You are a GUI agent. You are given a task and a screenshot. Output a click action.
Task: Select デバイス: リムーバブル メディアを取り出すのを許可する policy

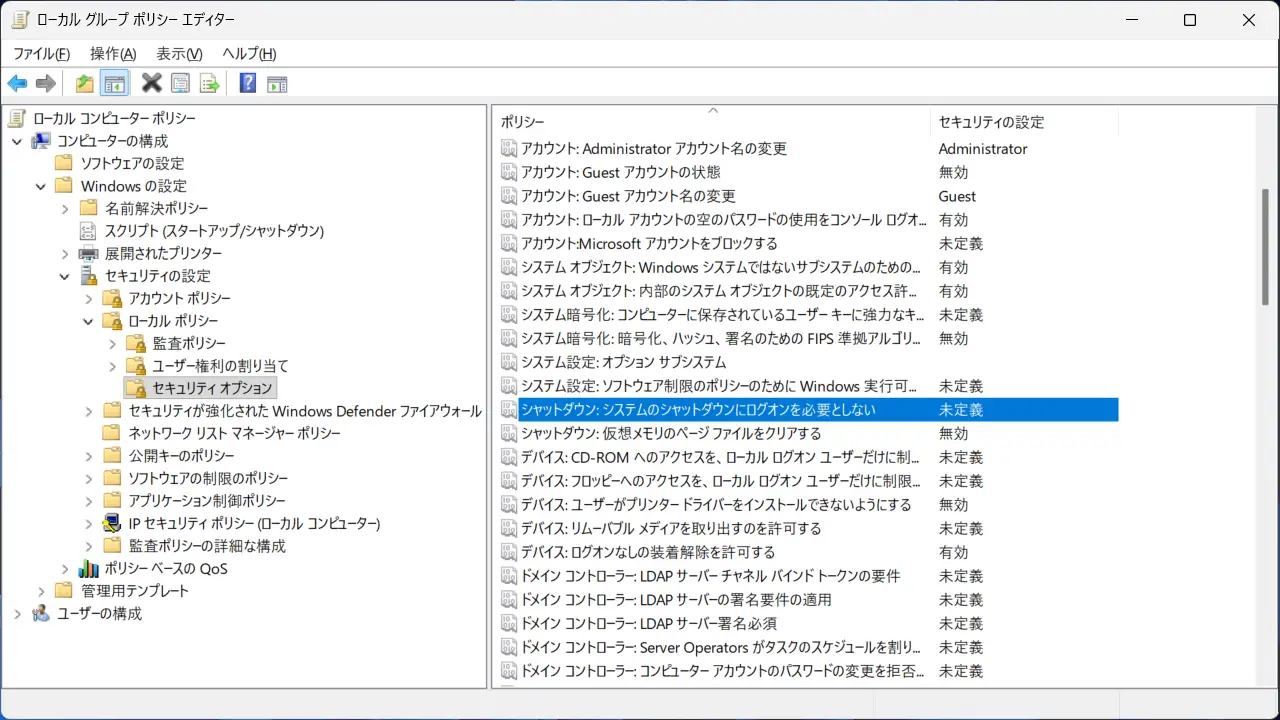coord(671,528)
